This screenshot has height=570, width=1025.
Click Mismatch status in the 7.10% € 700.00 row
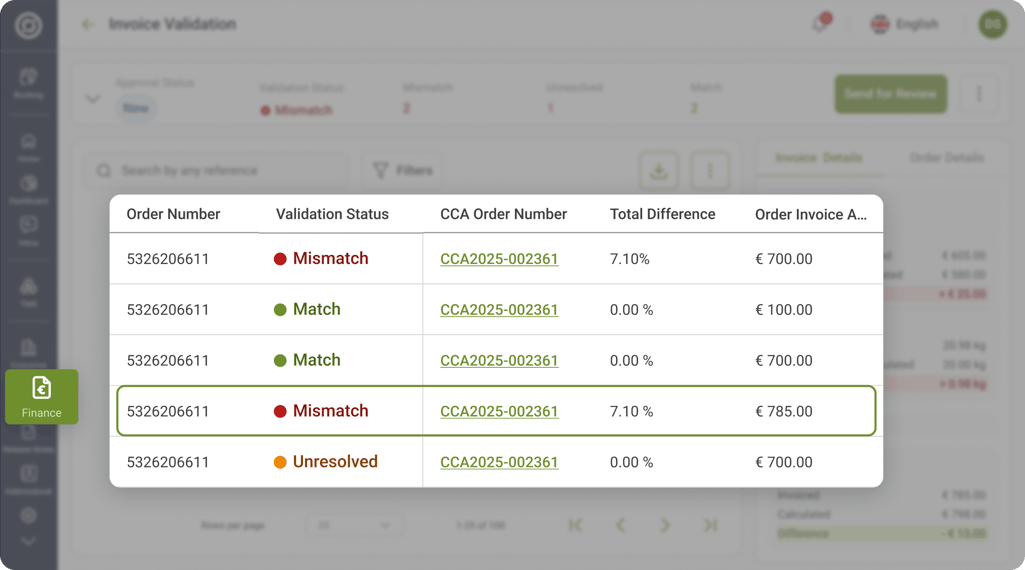pos(321,258)
